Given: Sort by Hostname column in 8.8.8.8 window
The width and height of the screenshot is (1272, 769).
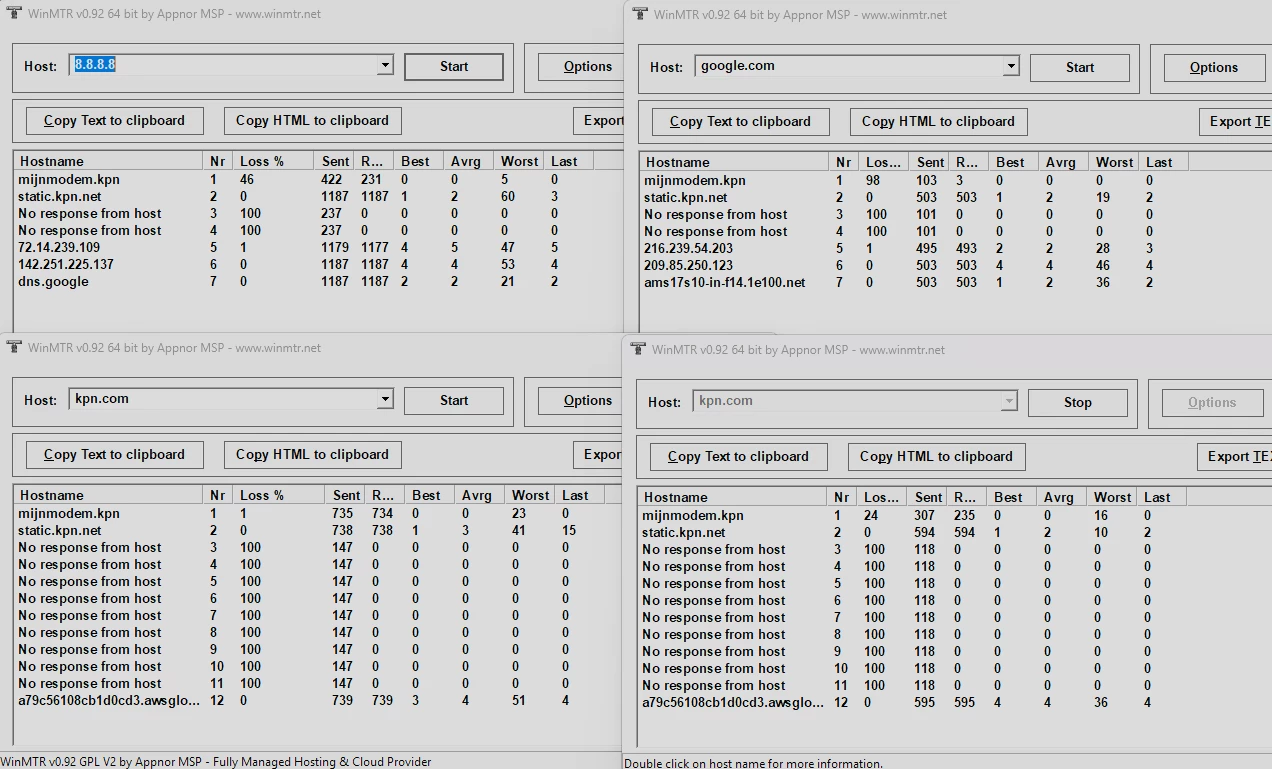Looking at the screenshot, I should coord(108,161).
